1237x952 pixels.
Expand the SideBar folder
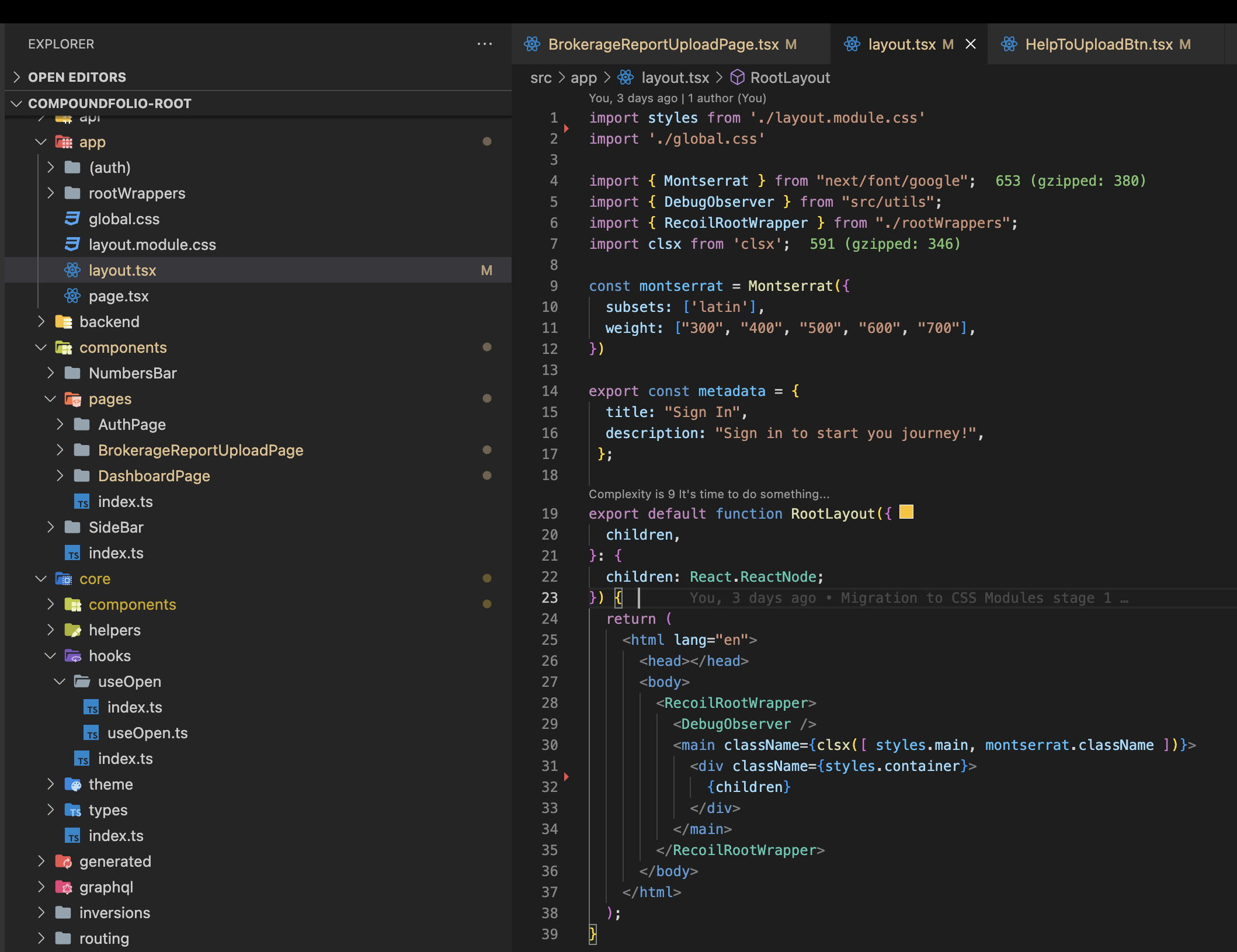click(50, 527)
